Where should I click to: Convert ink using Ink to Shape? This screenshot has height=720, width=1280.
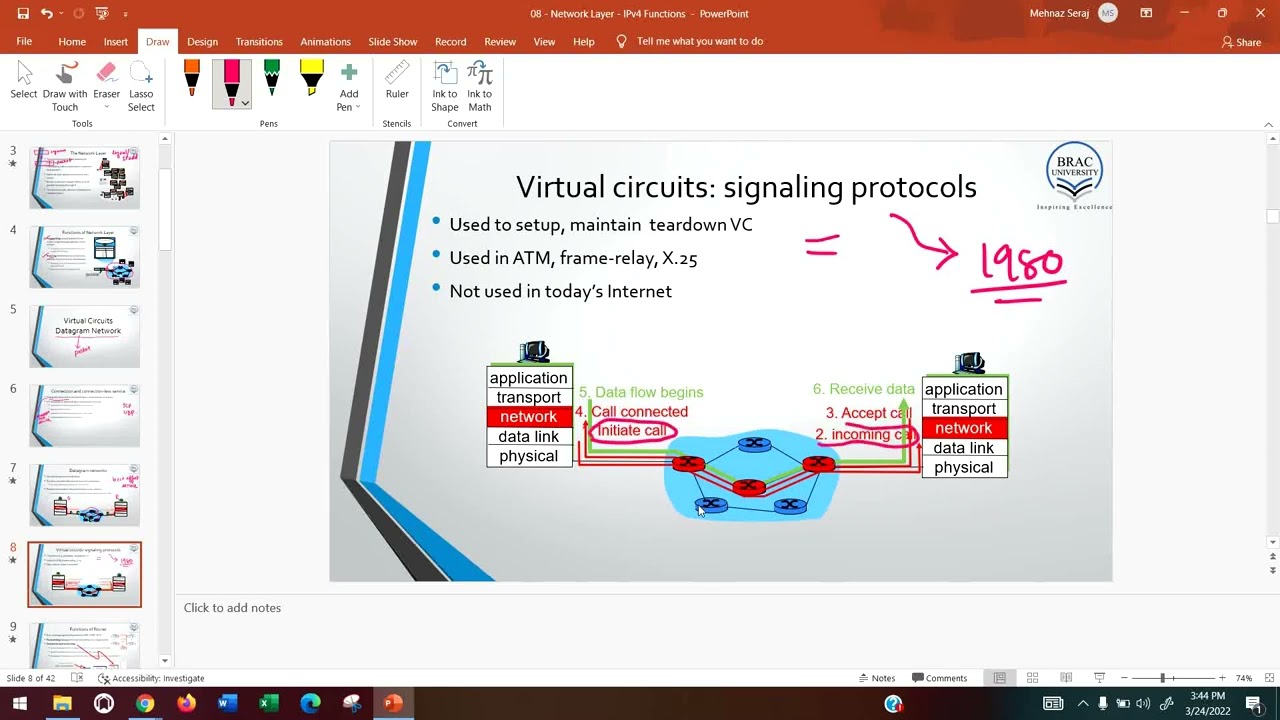point(445,87)
